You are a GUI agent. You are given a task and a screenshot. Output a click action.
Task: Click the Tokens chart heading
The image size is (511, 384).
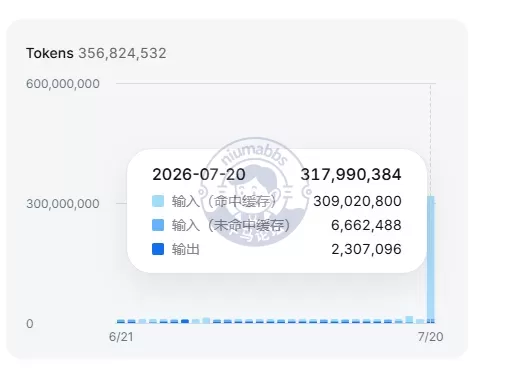click(x=50, y=53)
